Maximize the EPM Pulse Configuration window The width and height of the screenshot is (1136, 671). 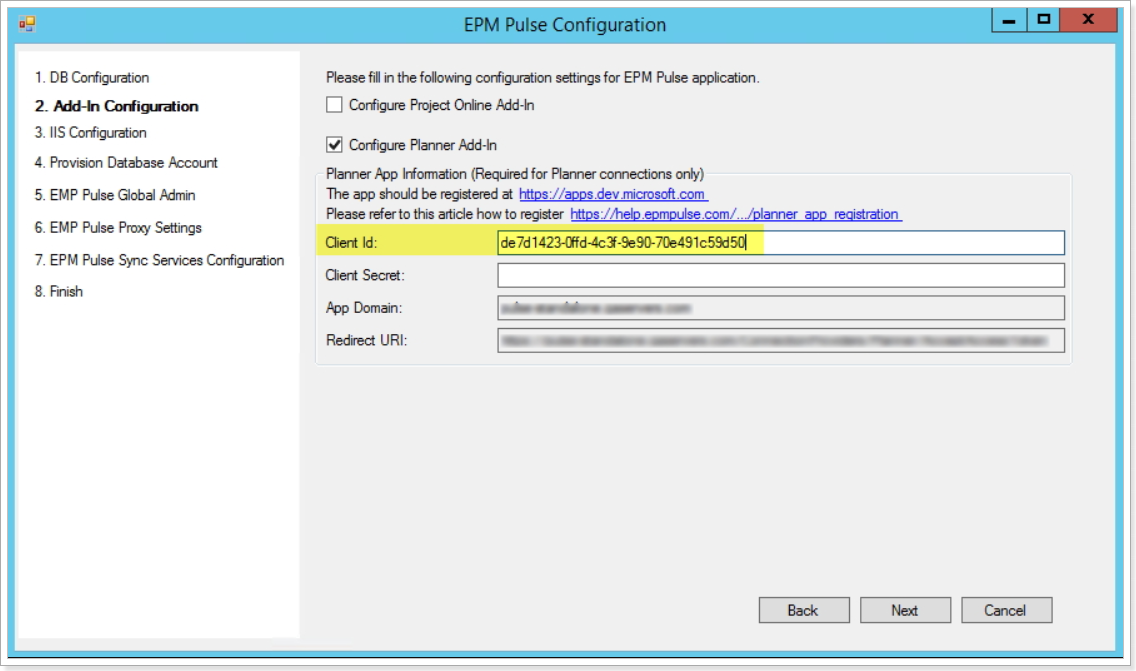[x=1043, y=20]
